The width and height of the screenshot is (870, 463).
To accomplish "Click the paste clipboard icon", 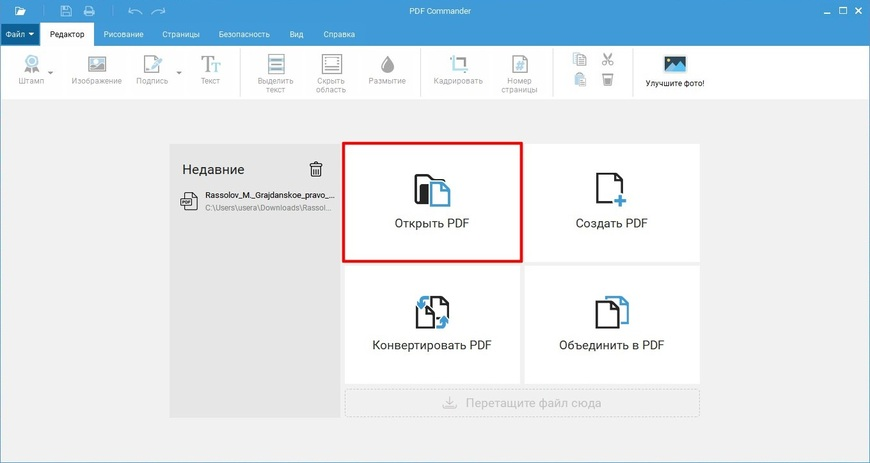I will pyautogui.click(x=579, y=80).
